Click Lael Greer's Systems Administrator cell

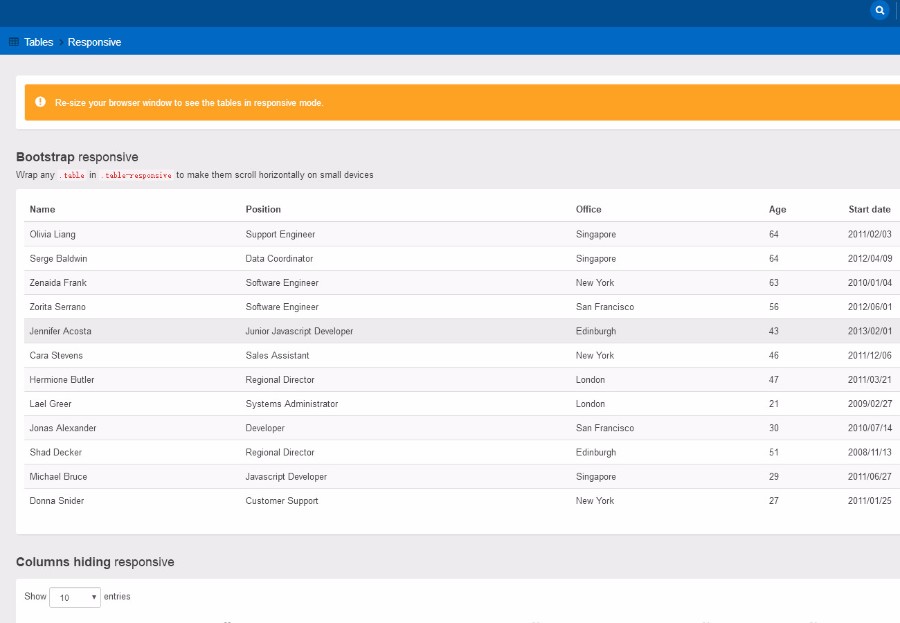(292, 404)
